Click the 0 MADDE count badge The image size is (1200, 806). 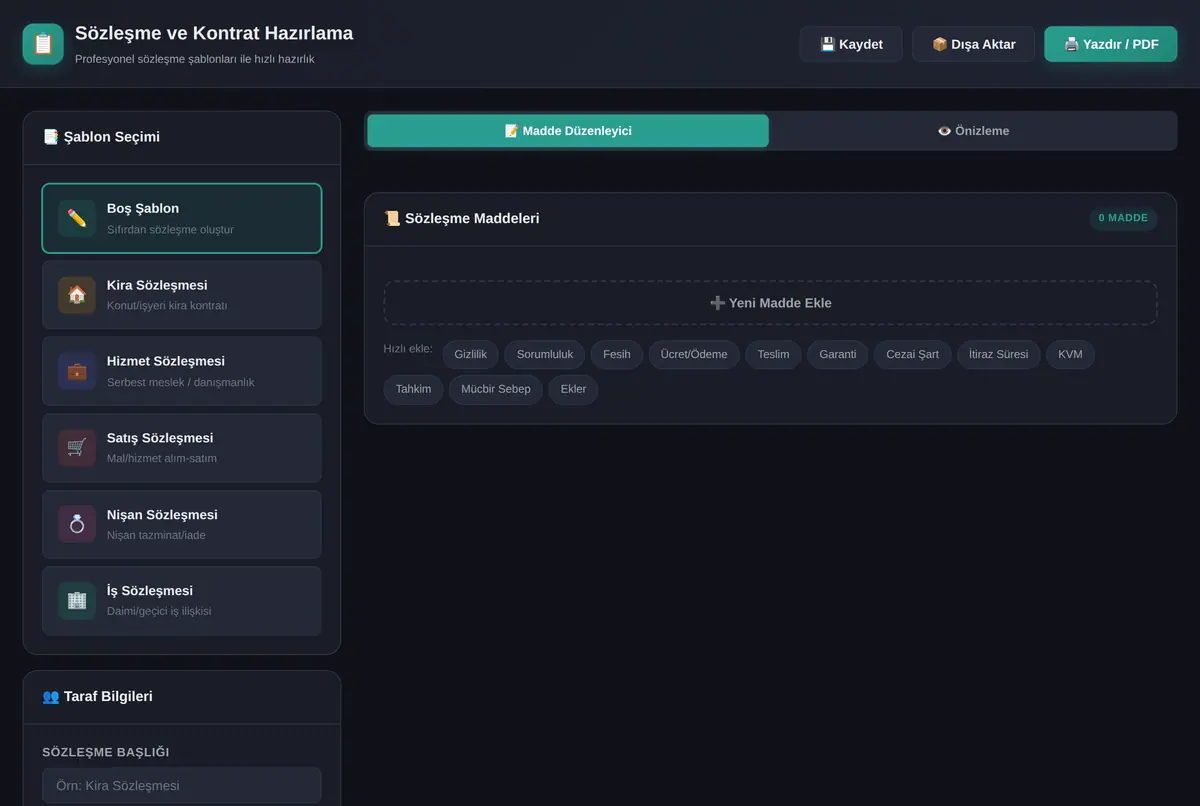click(x=1123, y=218)
